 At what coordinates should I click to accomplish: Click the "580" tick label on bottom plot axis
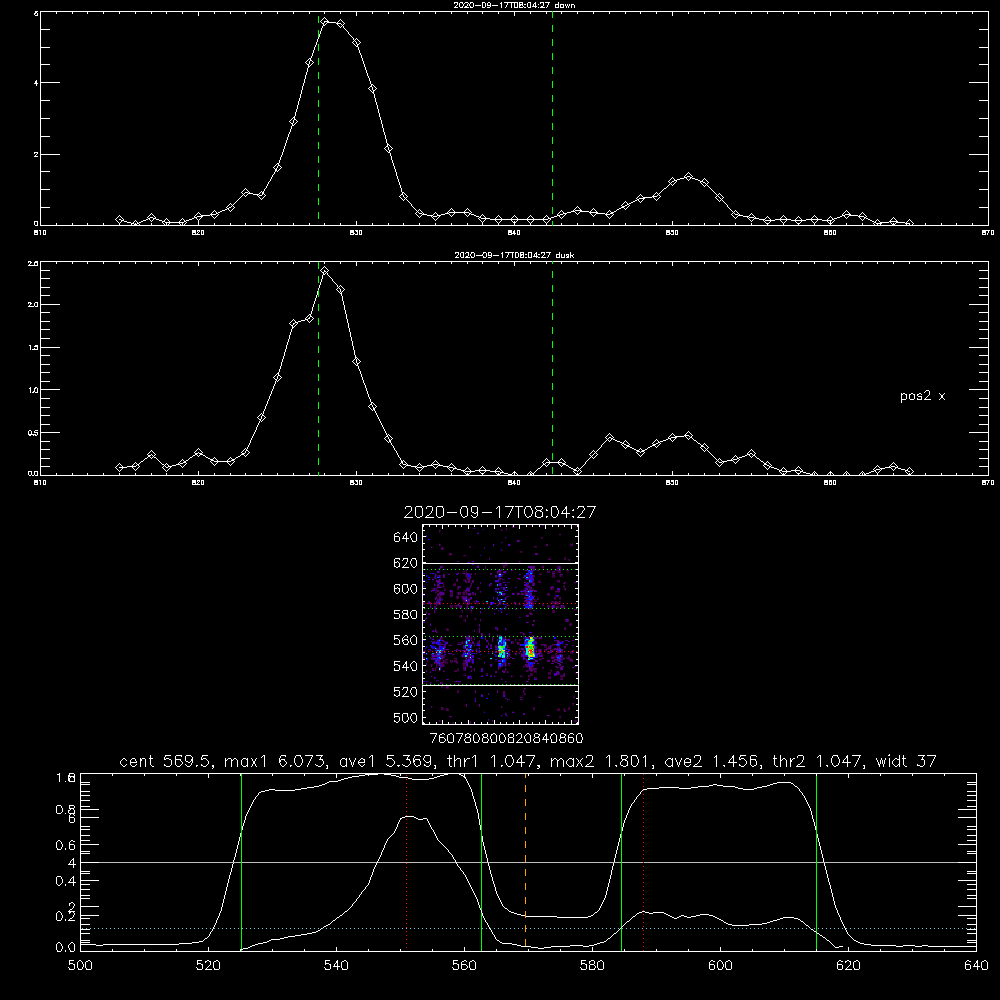tap(592, 966)
